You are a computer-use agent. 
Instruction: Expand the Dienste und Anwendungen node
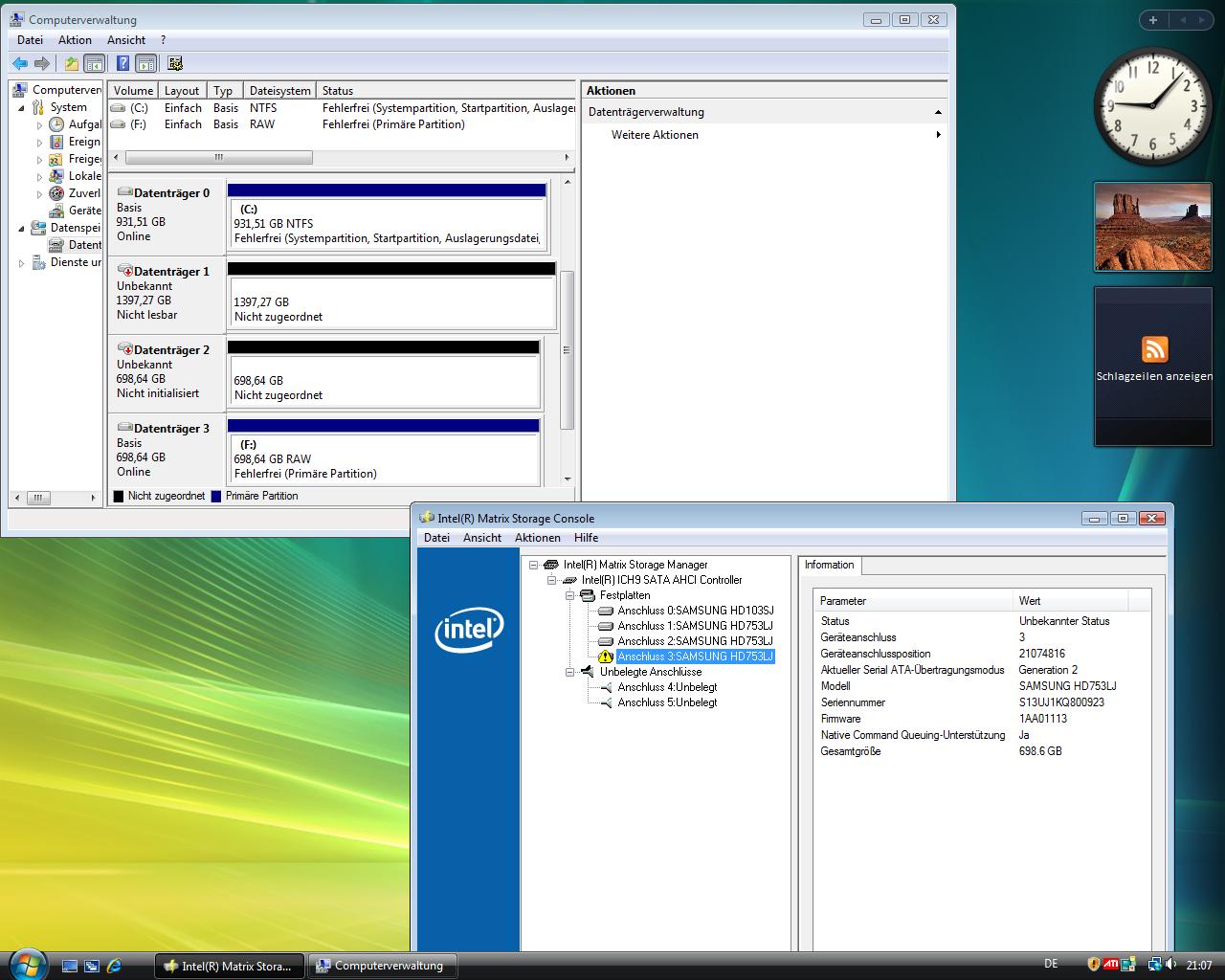[x=21, y=263]
